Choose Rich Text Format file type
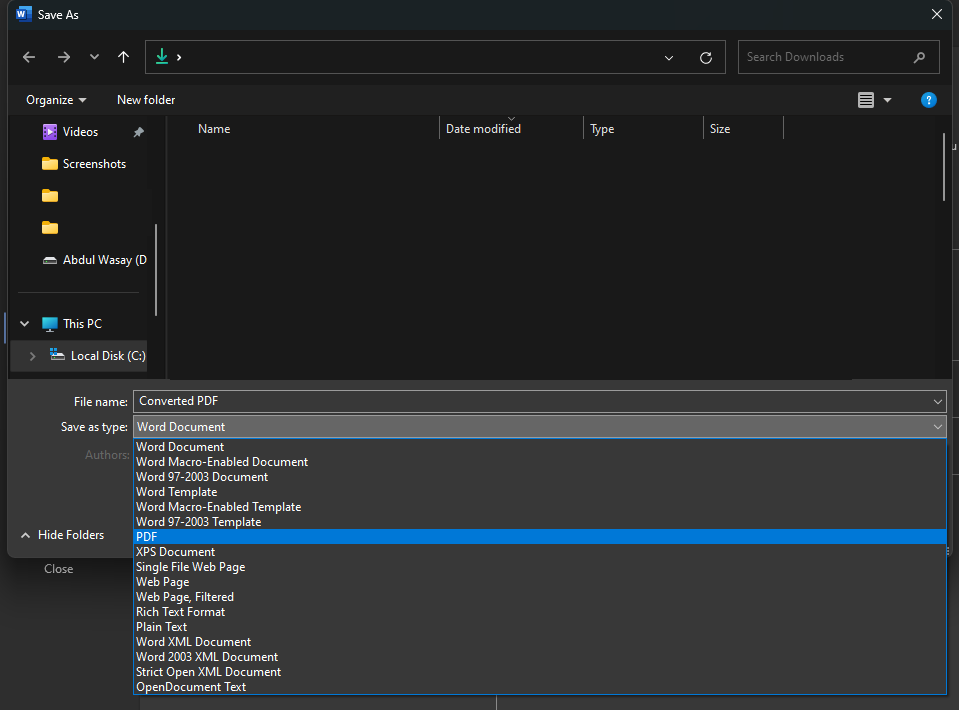Viewport: 959px width, 710px height. [x=180, y=612]
